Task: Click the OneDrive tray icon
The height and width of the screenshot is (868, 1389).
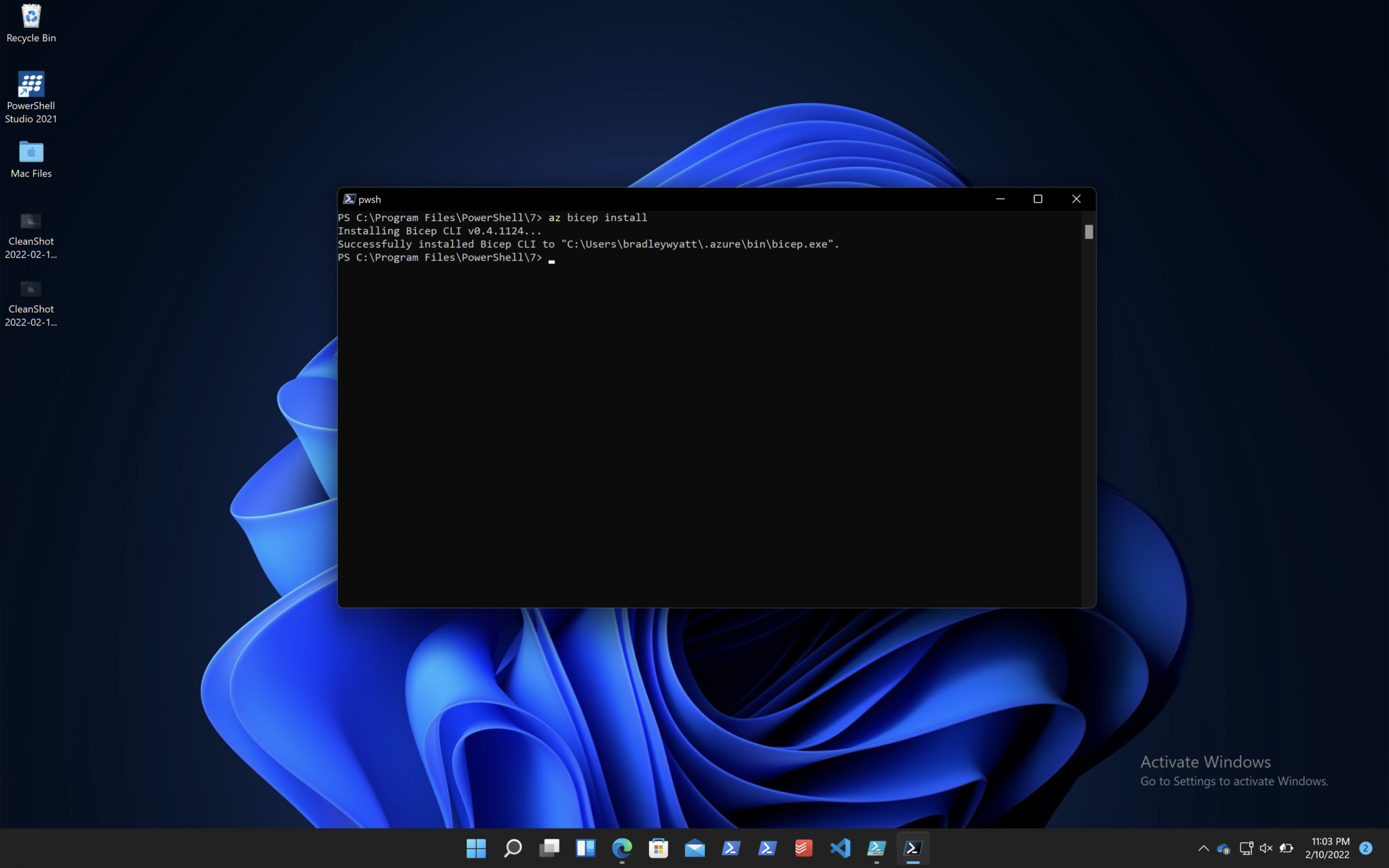Action: 1224,848
